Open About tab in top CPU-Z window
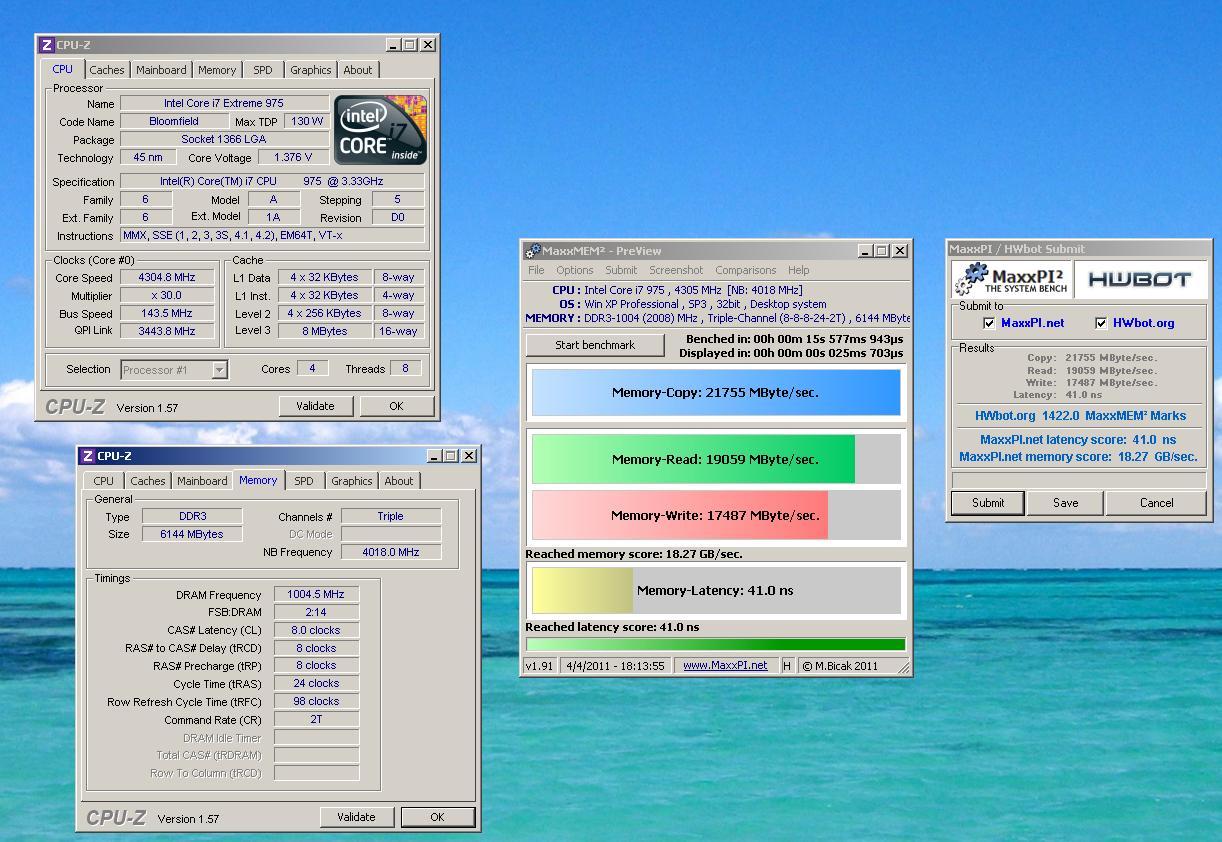 click(358, 70)
